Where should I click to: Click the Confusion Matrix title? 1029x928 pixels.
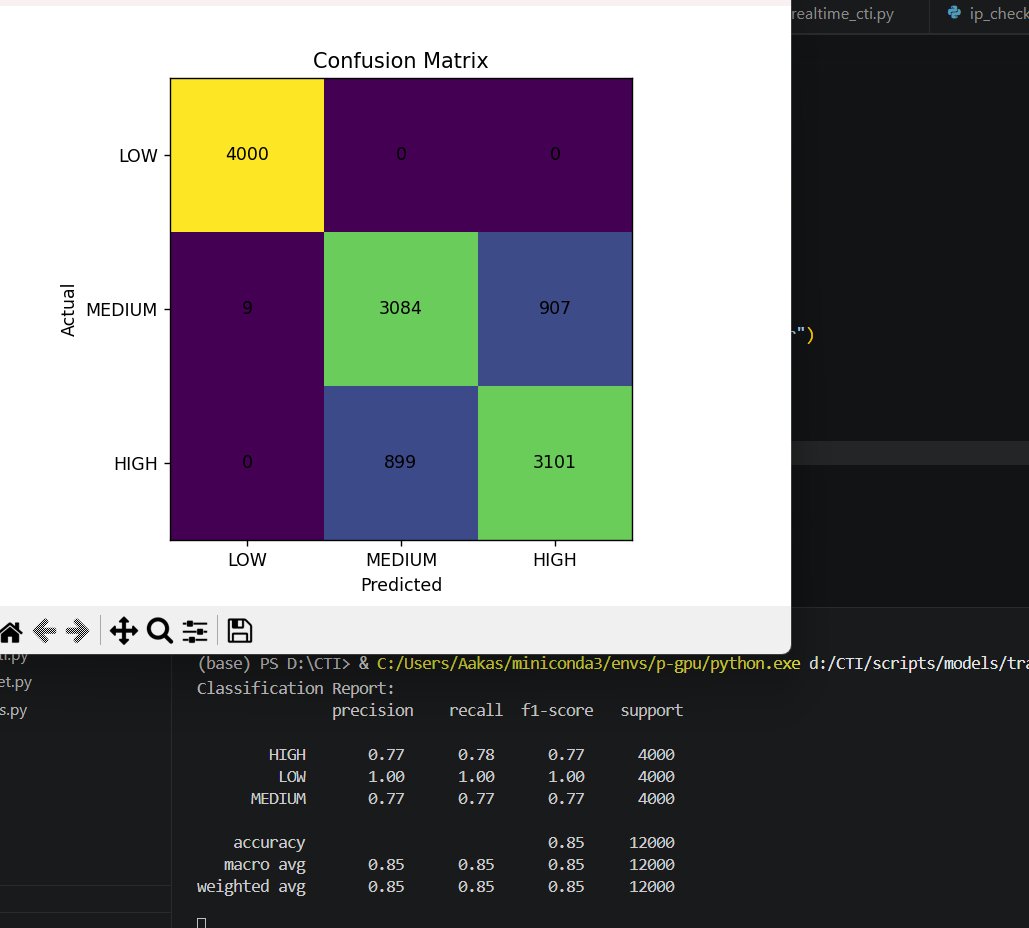click(400, 60)
